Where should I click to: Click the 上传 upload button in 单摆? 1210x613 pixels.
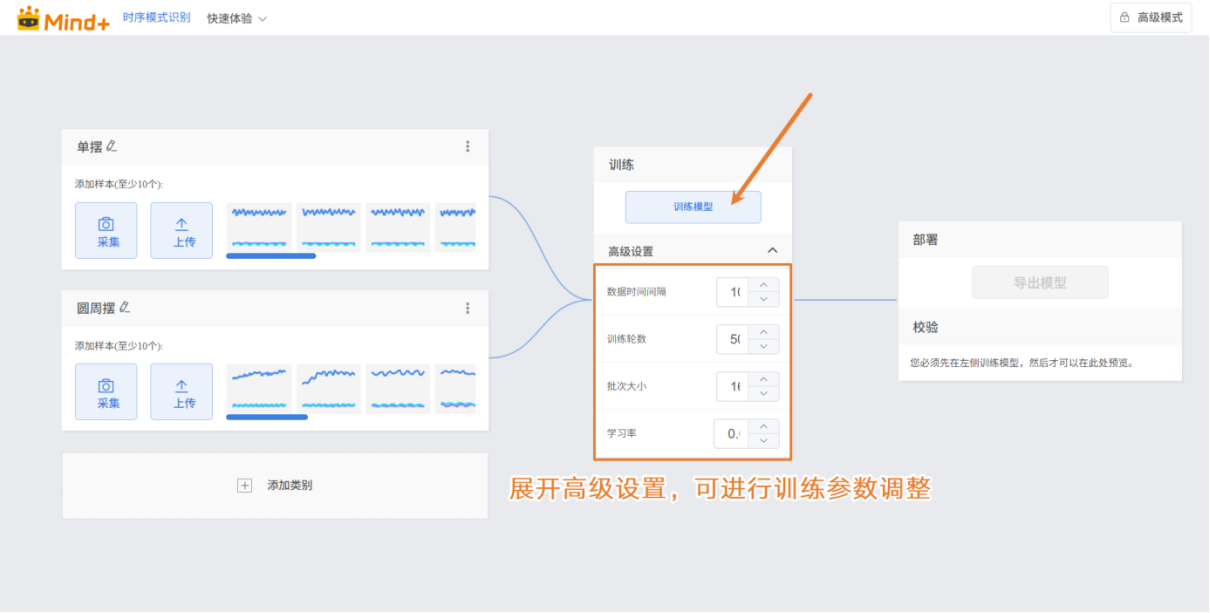point(182,230)
